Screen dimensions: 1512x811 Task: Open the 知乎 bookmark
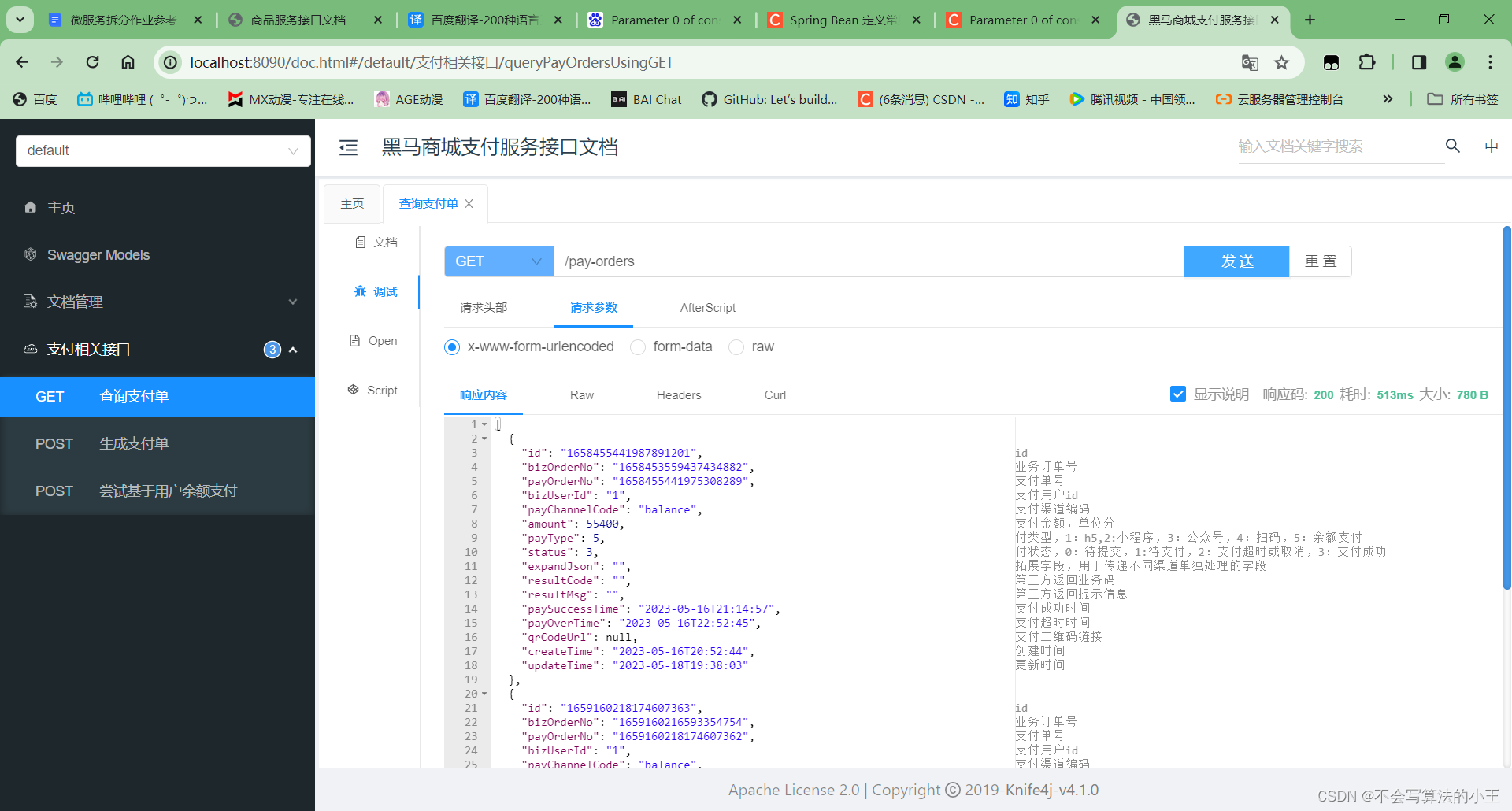point(1027,99)
